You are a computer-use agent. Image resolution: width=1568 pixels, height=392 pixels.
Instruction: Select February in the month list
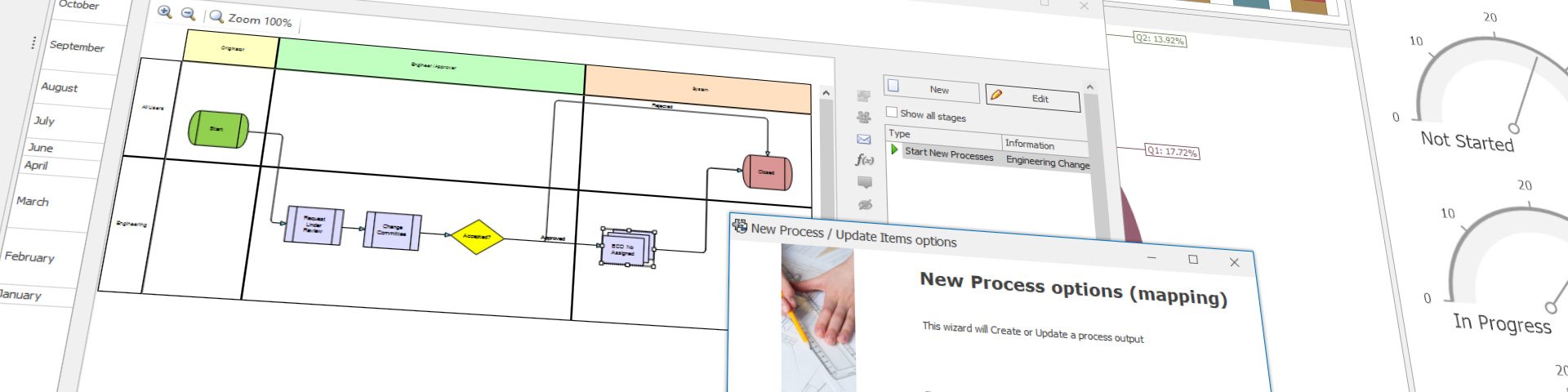[29, 256]
